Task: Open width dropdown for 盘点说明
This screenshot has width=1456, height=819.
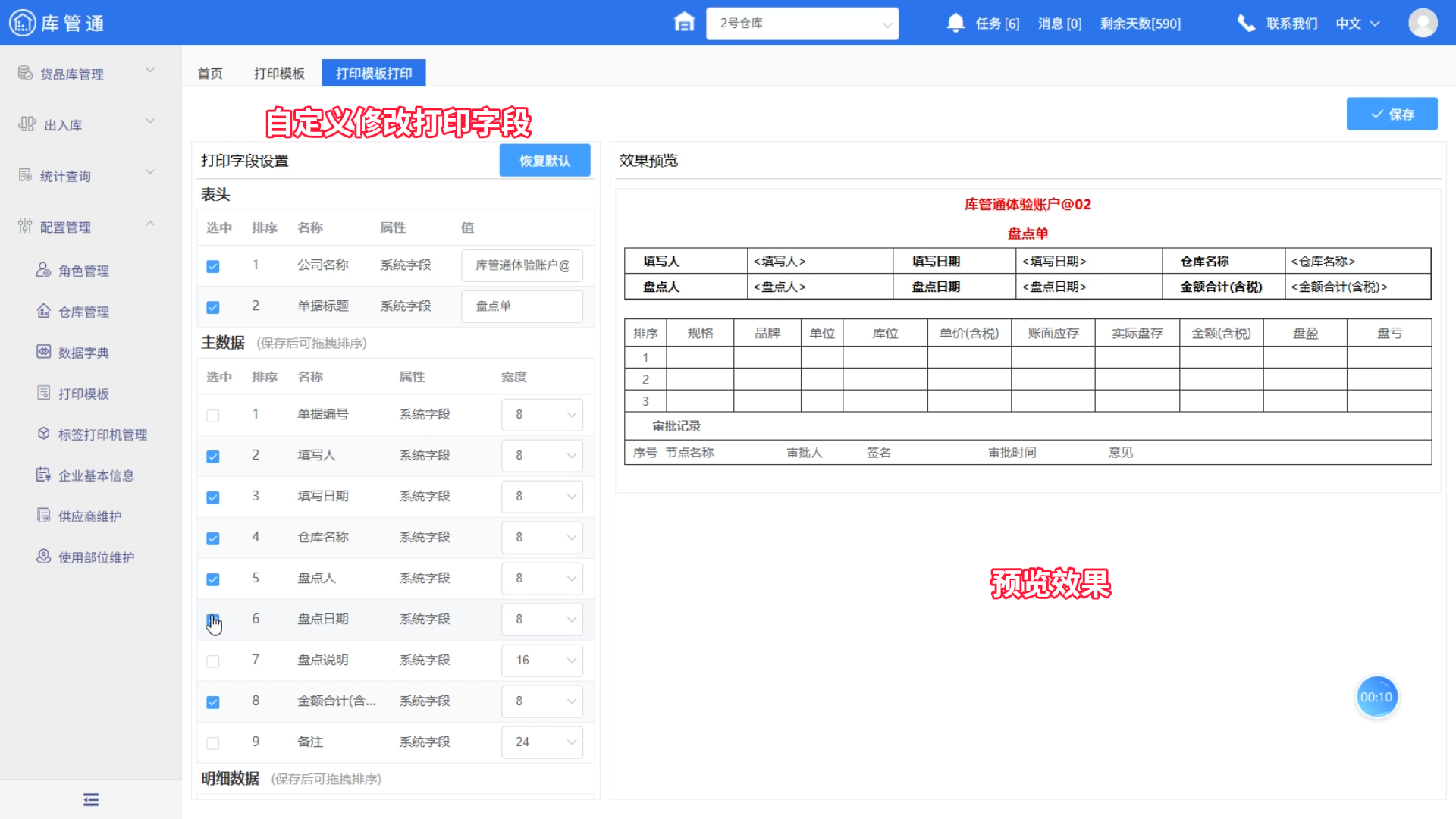Action: pos(542,661)
